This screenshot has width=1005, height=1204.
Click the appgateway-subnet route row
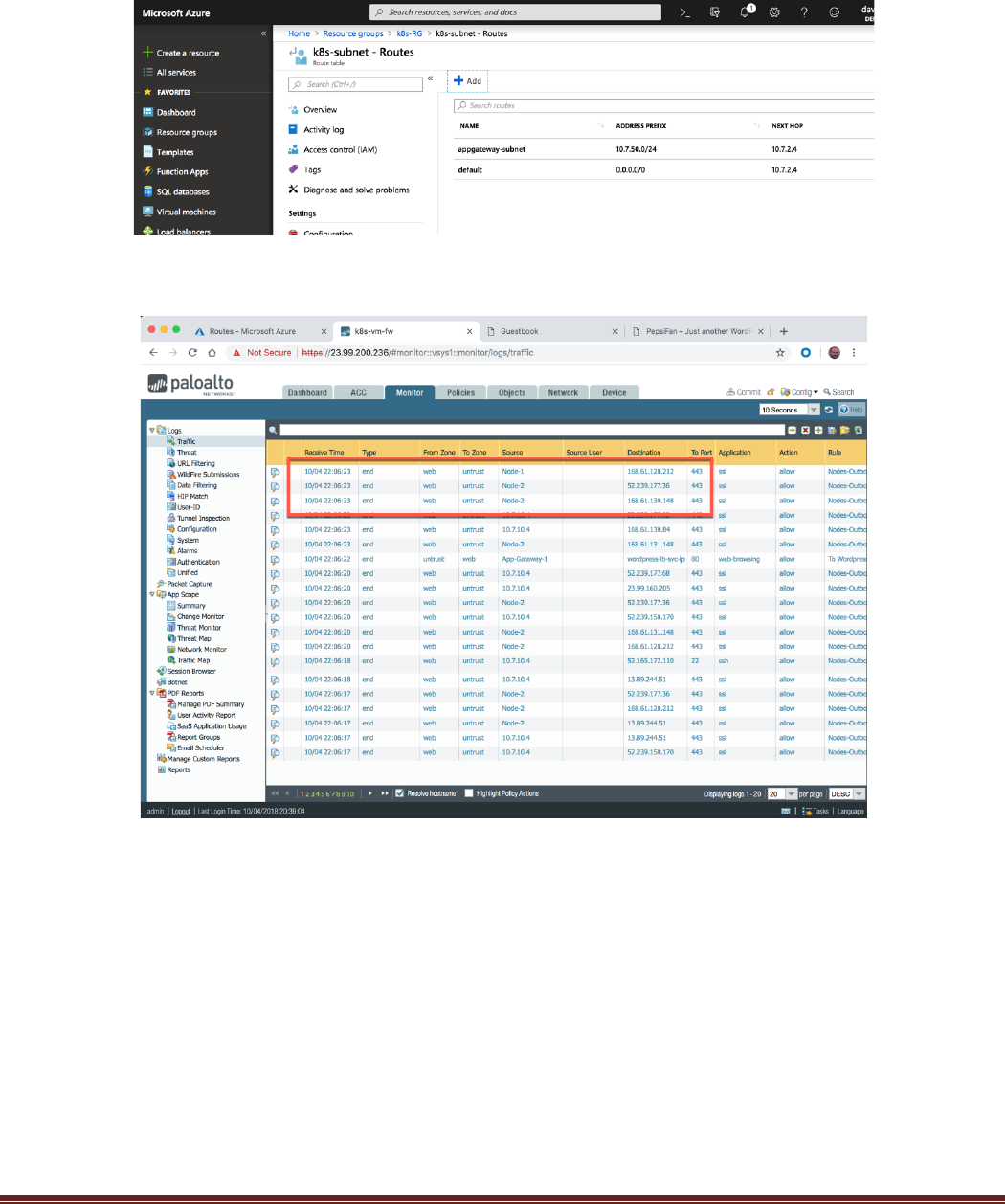[x=662, y=149]
